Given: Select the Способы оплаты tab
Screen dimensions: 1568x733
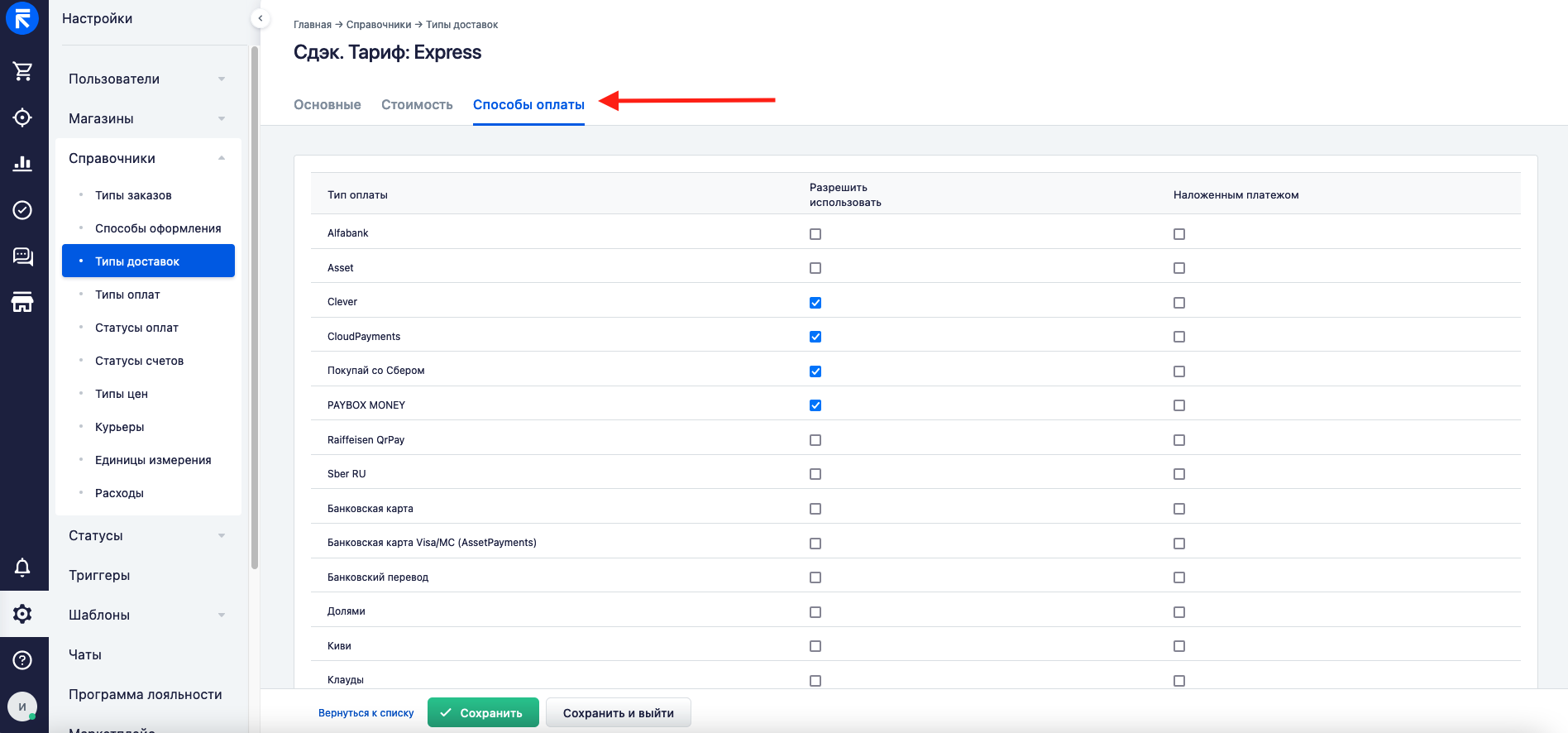Looking at the screenshot, I should [x=528, y=104].
